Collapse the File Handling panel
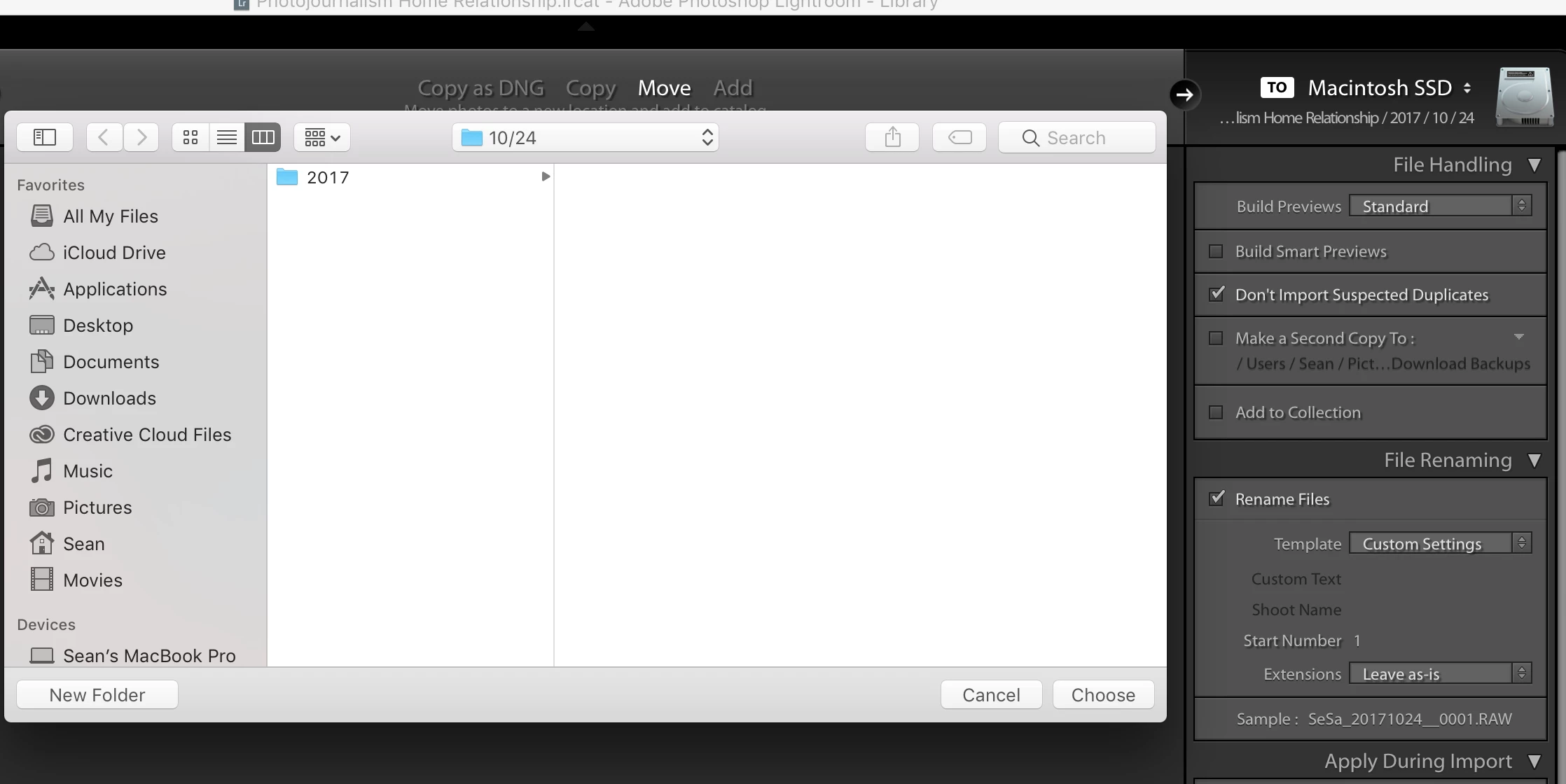 [x=1534, y=165]
